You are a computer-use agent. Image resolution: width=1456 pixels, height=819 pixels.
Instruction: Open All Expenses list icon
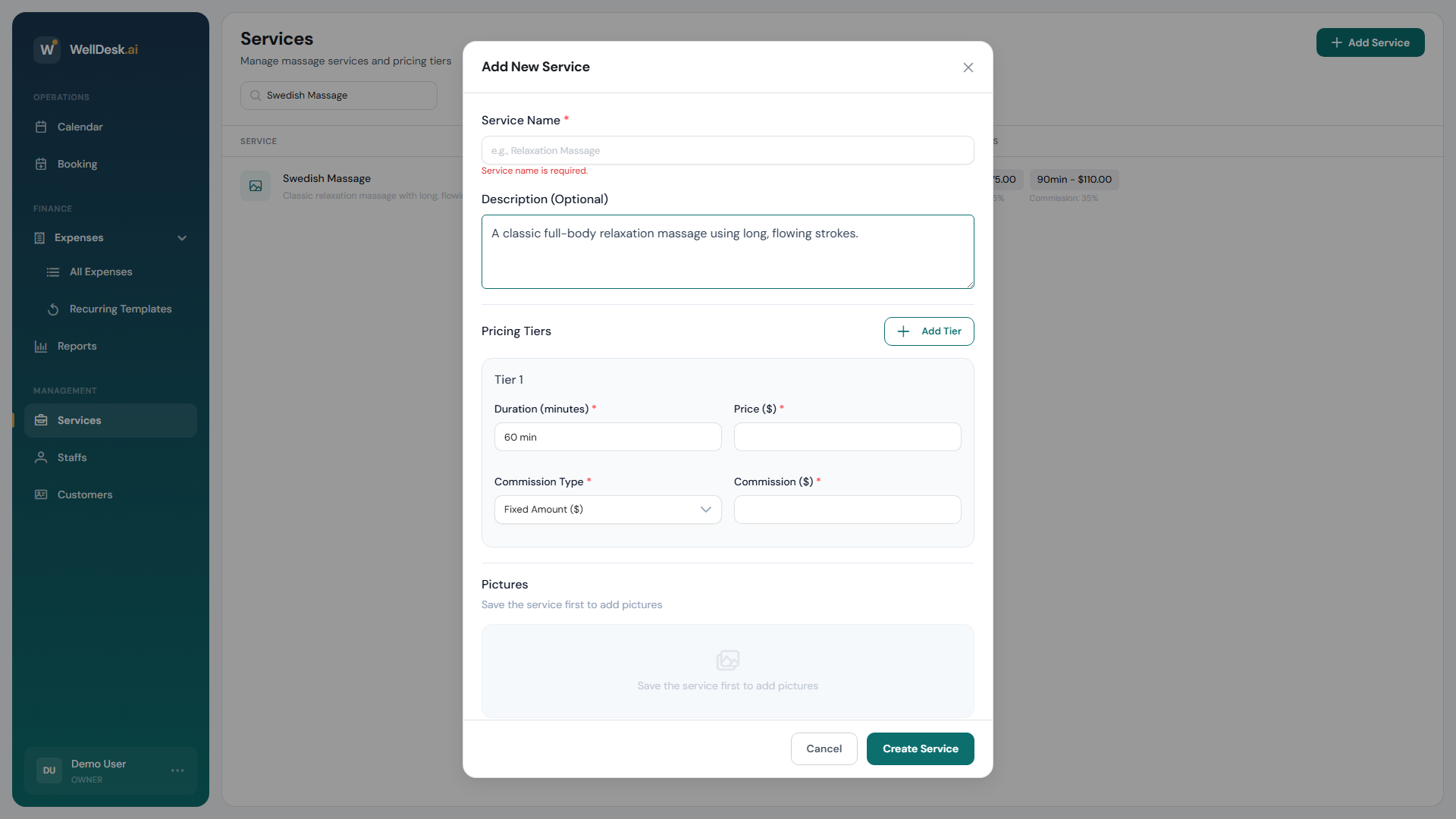[x=52, y=271]
